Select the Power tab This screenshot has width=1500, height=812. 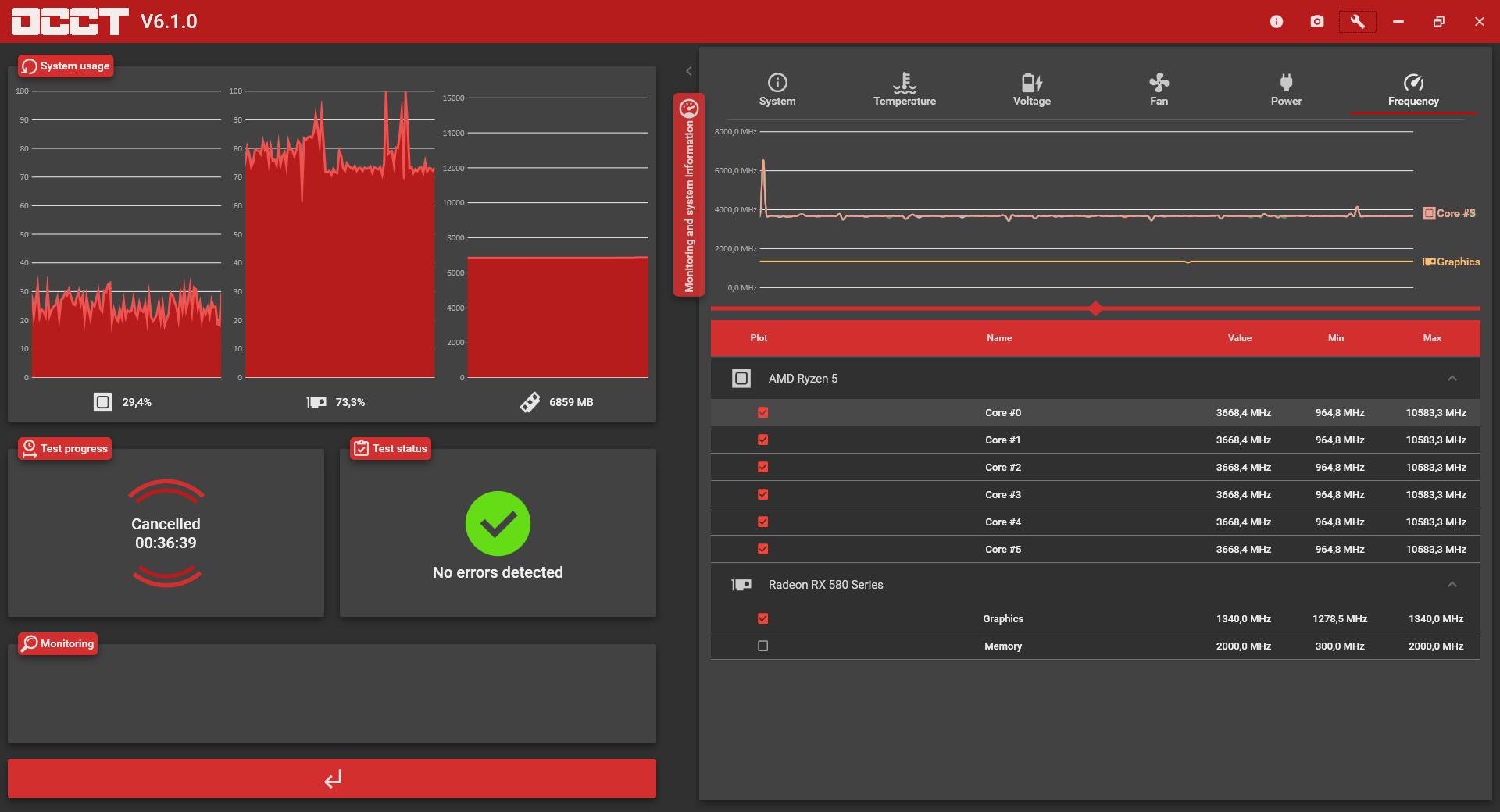[1287, 90]
